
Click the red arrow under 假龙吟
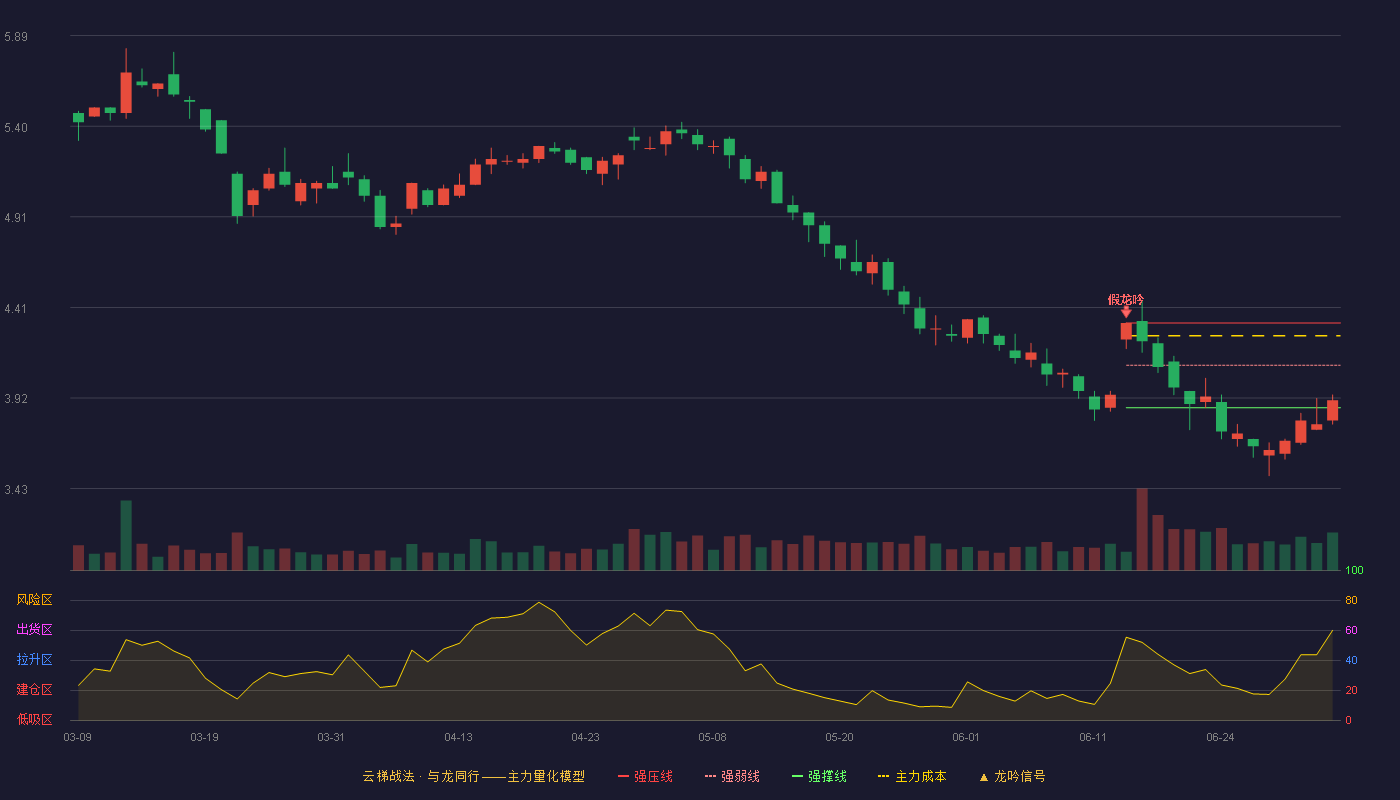[x=1126, y=313]
